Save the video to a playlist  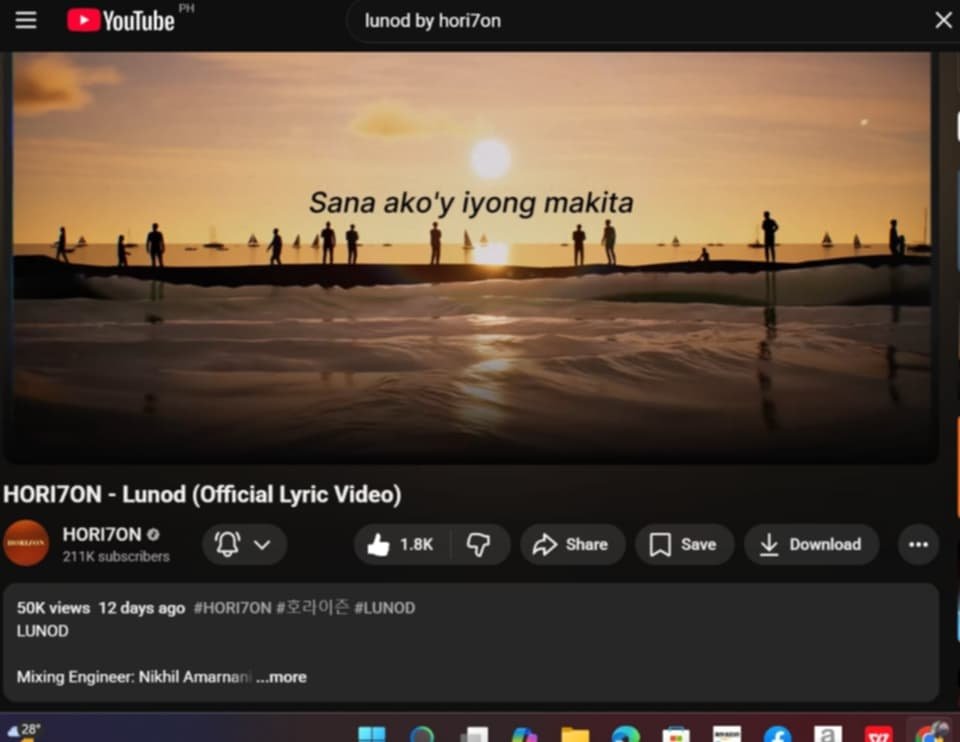(684, 544)
